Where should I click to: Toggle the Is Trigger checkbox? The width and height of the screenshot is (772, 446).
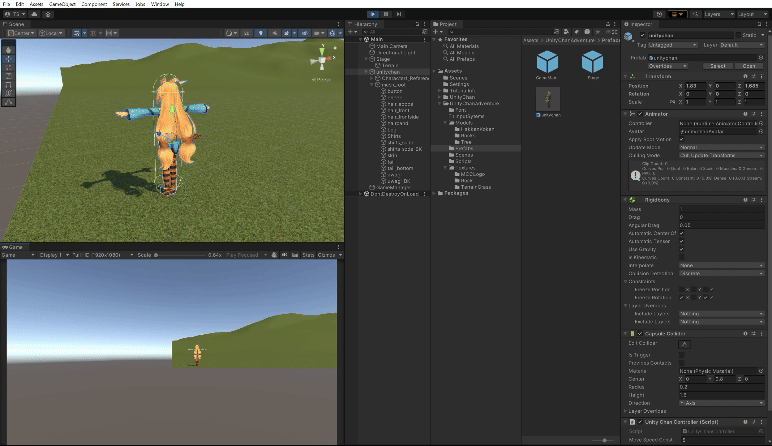pyautogui.click(x=682, y=354)
